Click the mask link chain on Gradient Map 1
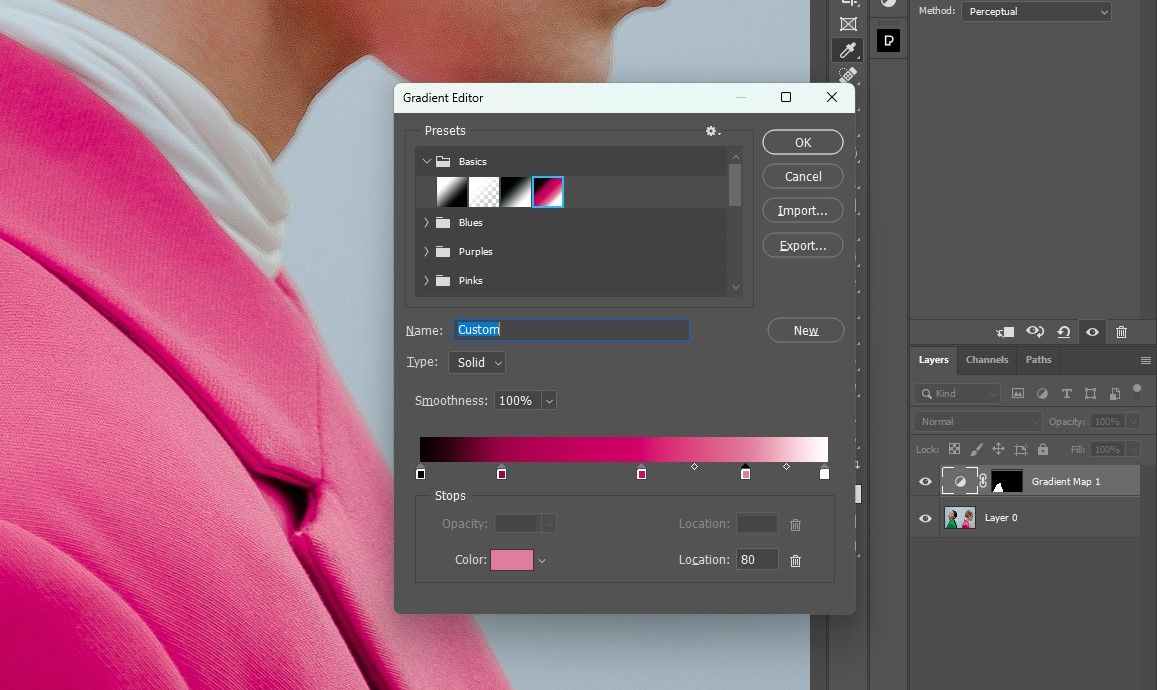This screenshot has width=1157, height=690. pyautogui.click(x=983, y=481)
